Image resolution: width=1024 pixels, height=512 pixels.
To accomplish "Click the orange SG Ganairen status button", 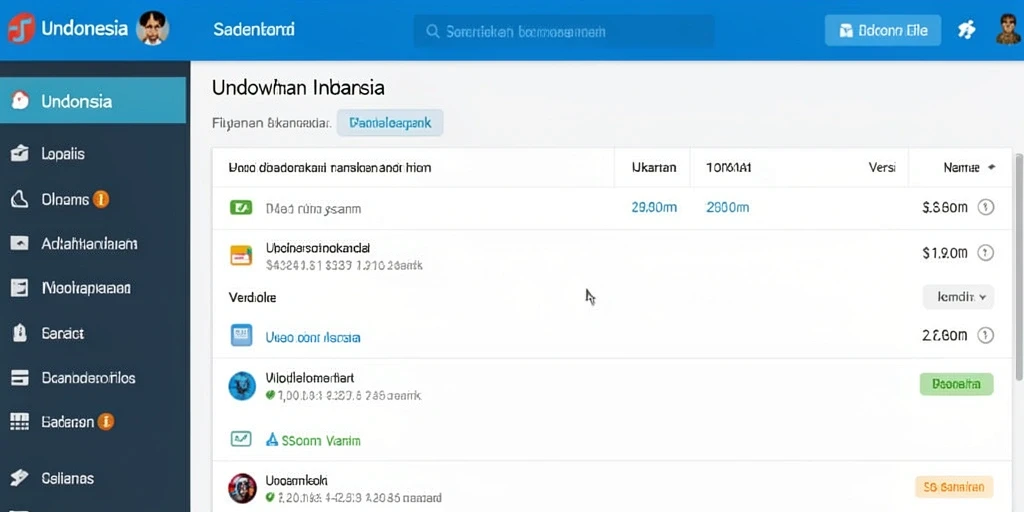I will pyautogui.click(x=954, y=487).
